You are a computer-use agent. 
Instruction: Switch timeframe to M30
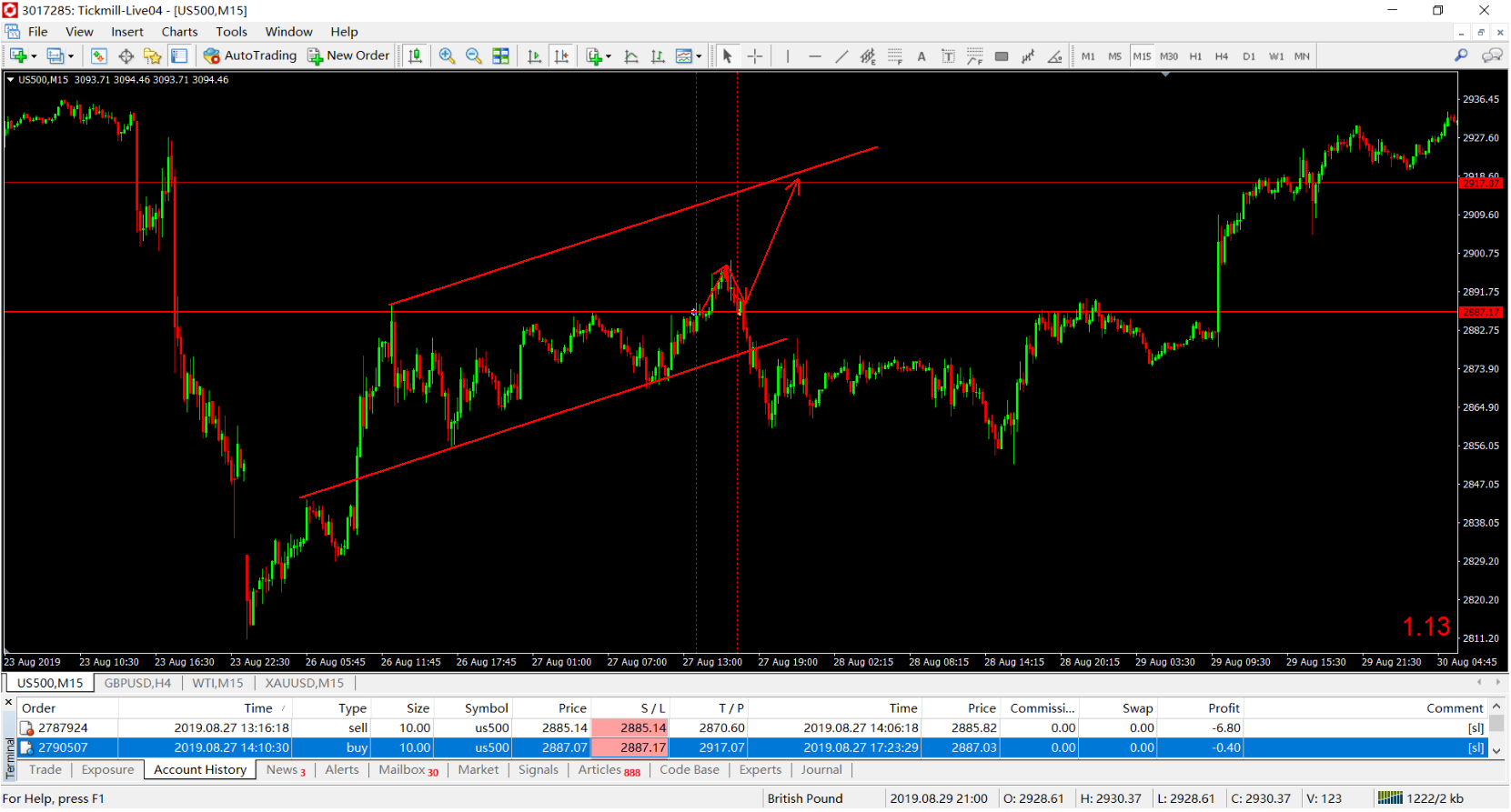pyautogui.click(x=1169, y=56)
